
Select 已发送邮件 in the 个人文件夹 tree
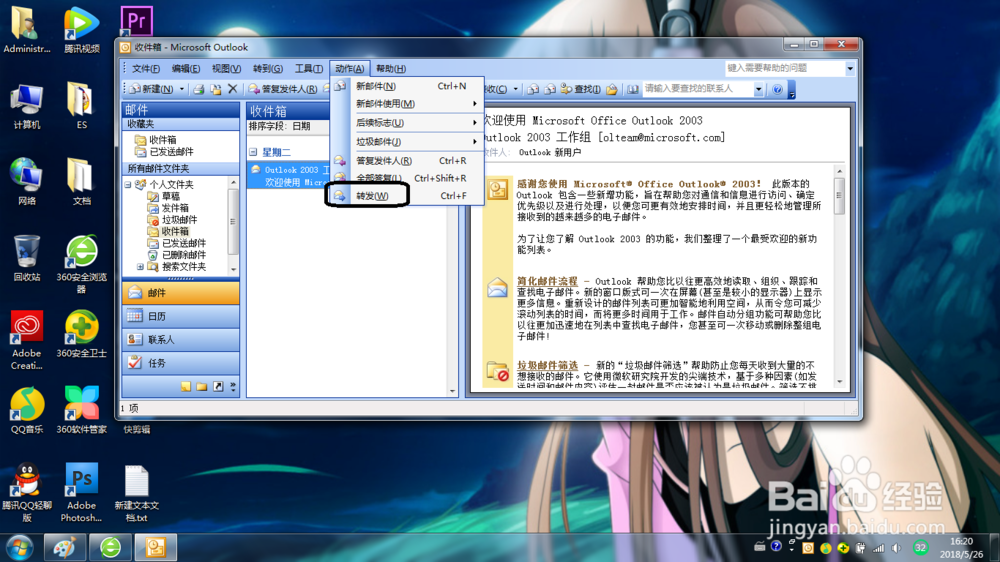click(x=184, y=243)
